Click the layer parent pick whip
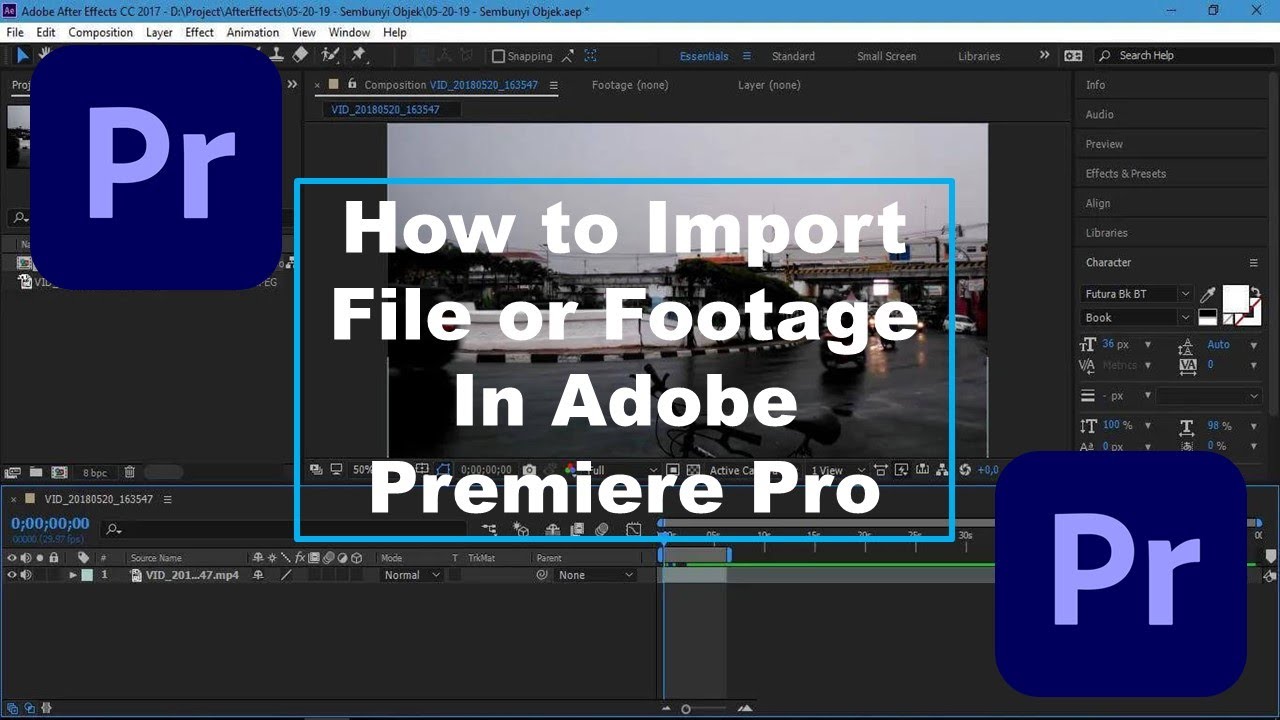This screenshot has width=1280, height=720. pos(542,575)
